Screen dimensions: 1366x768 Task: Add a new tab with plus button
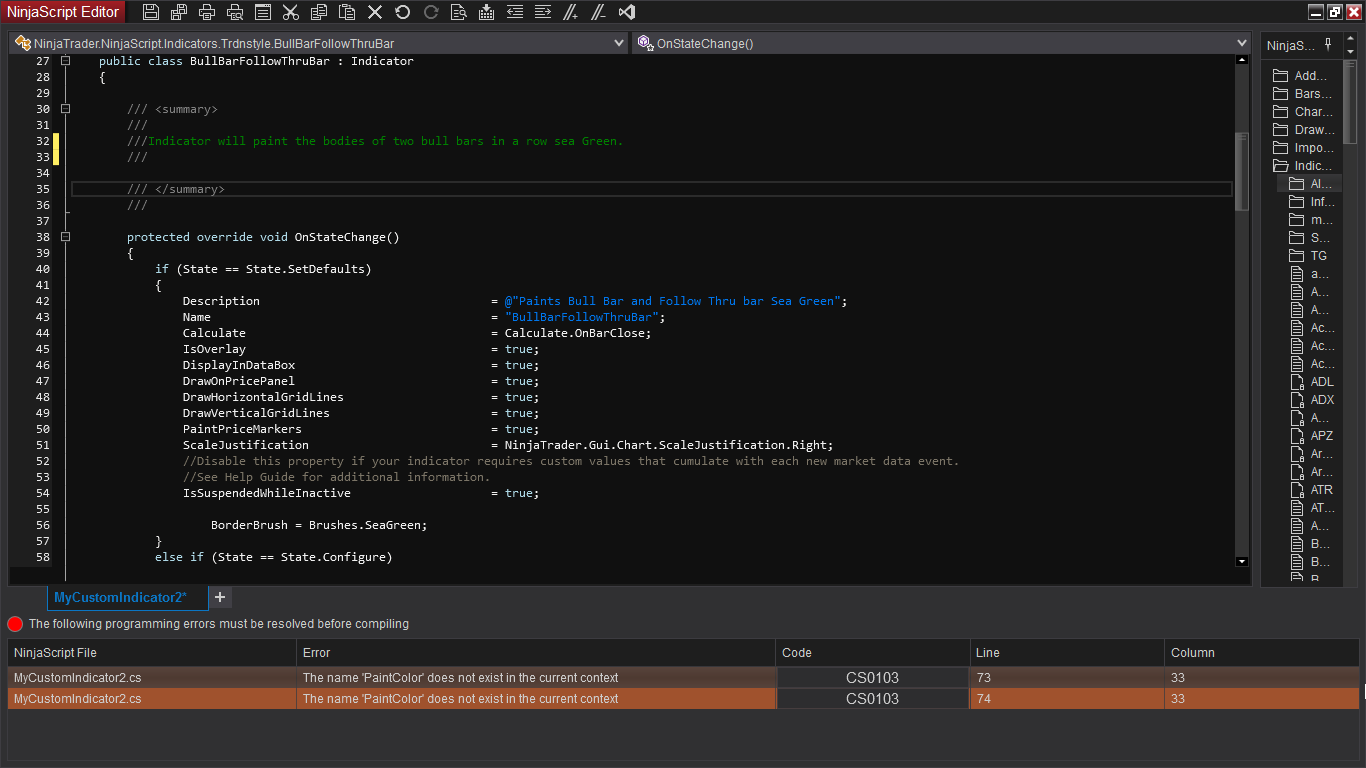pos(220,598)
